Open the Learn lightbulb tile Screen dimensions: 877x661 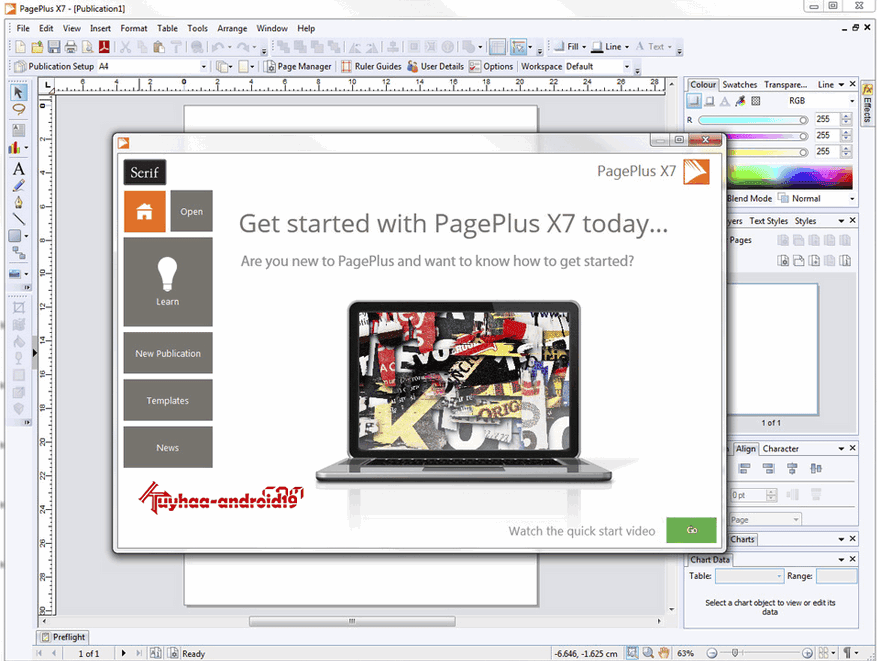pyautogui.click(x=168, y=282)
